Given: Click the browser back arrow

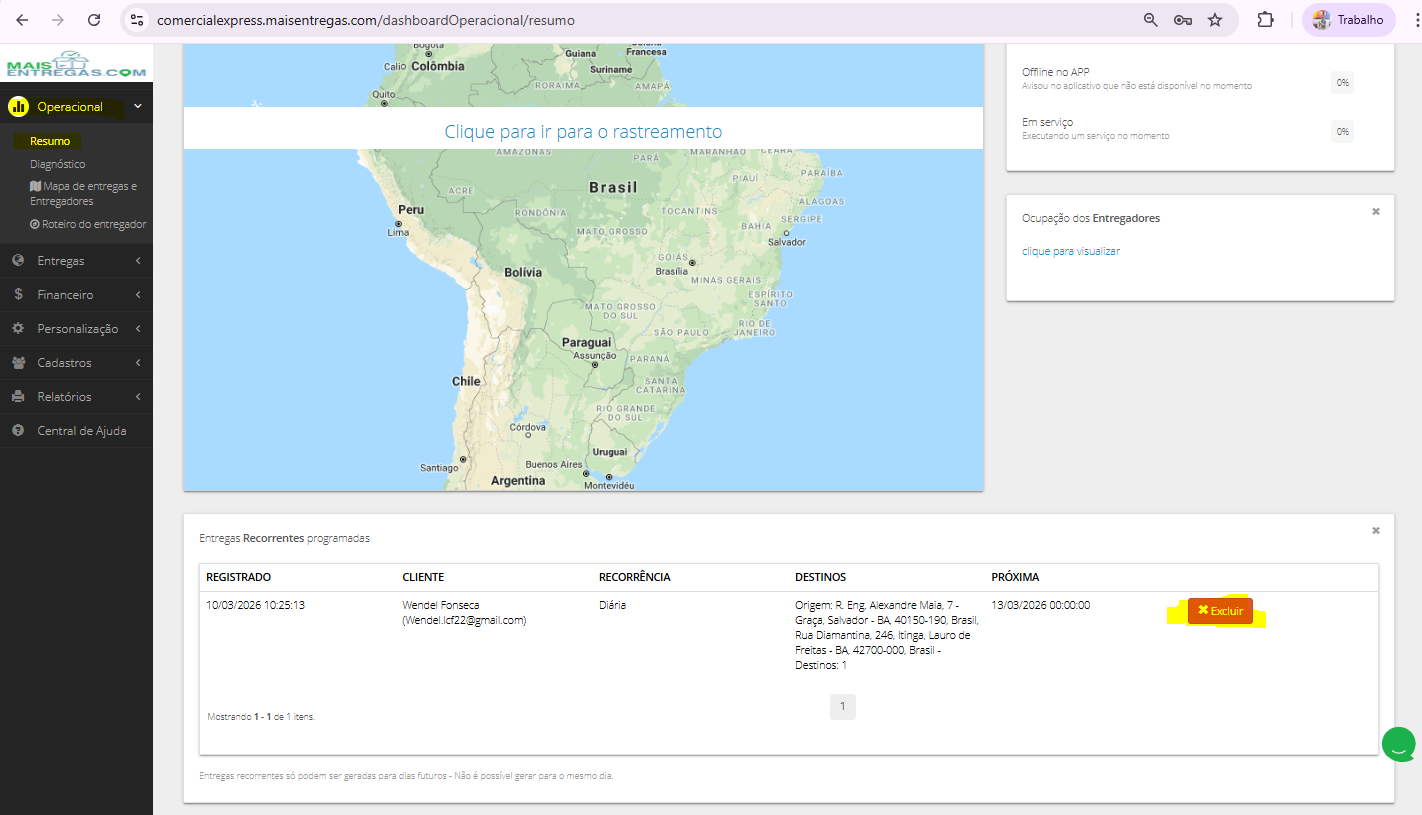Looking at the screenshot, I should pos(22,20).
